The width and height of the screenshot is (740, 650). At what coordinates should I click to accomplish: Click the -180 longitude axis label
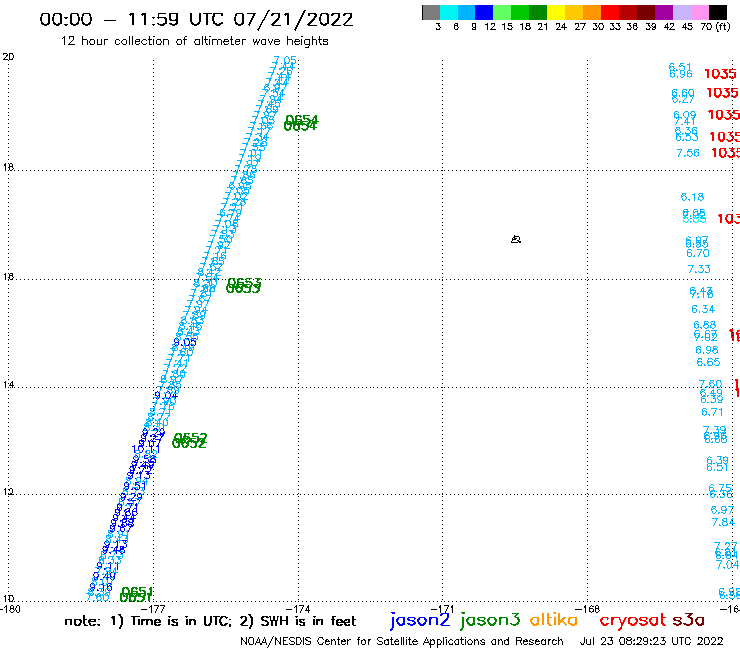[10, 609]
